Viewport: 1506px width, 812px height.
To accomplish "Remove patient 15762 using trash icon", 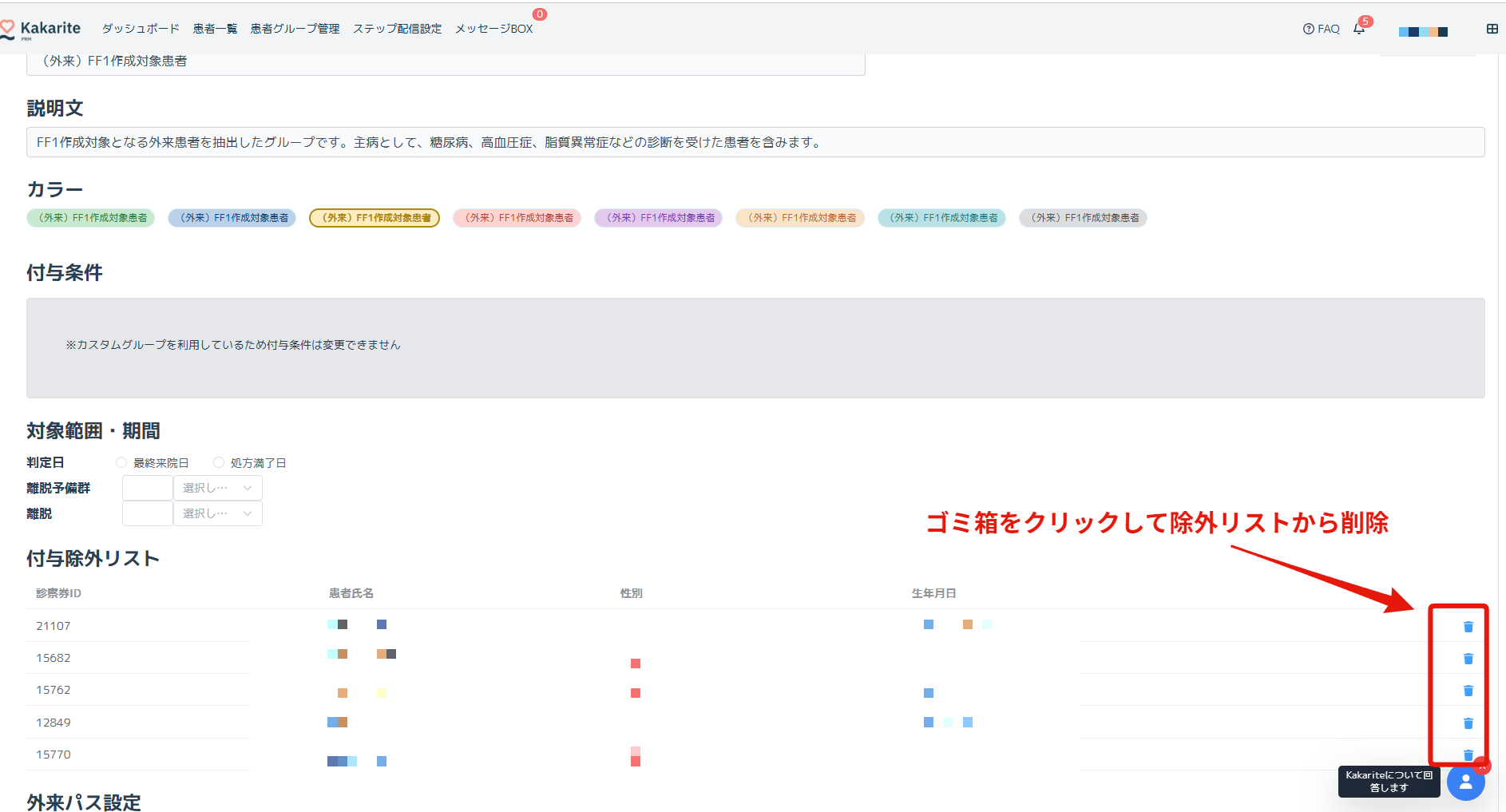I will coord(1468,691).
